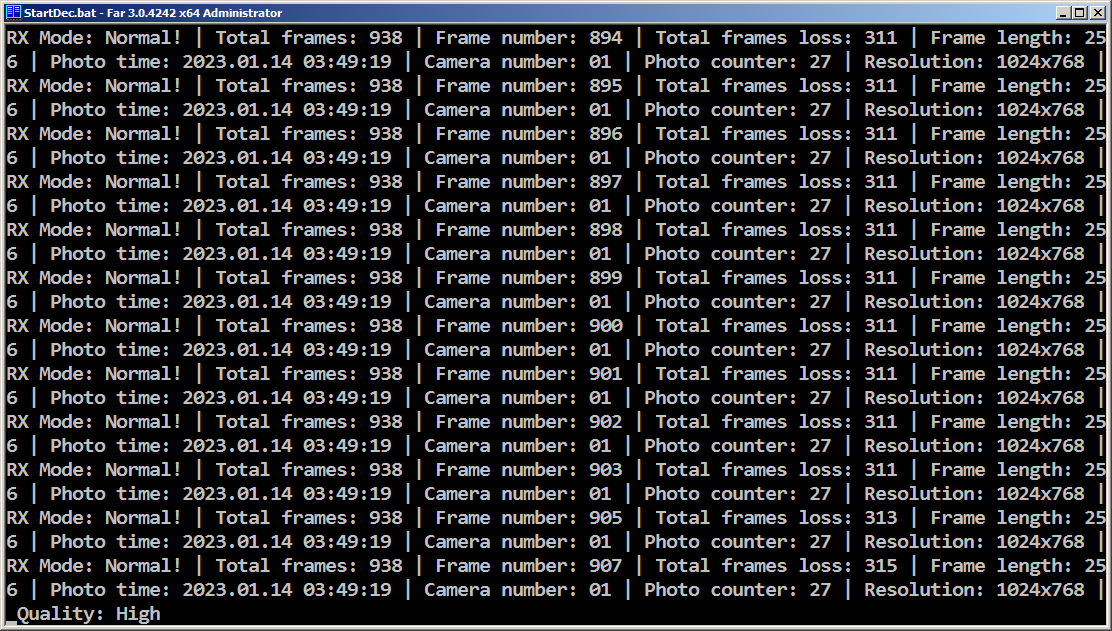Click the text "Frame number: 896"
1112x631 pixels.
528,133
